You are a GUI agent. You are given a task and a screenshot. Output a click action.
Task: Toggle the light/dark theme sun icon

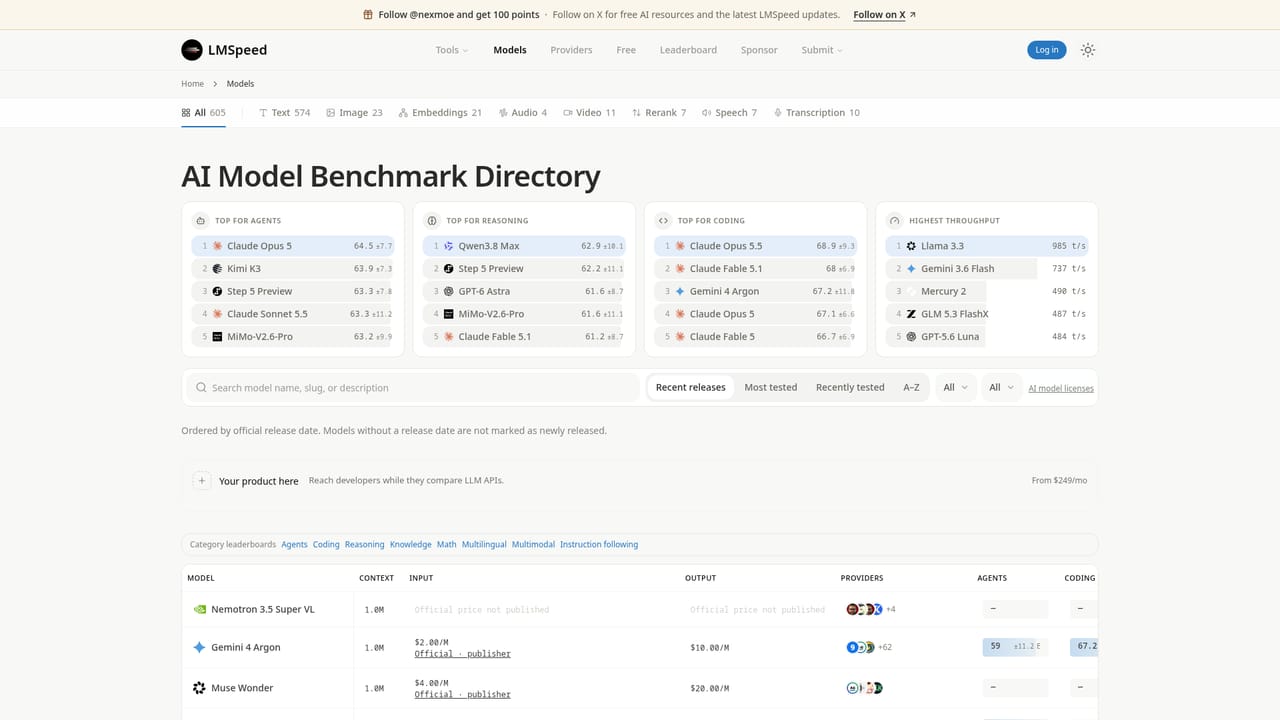(1088, 50)
